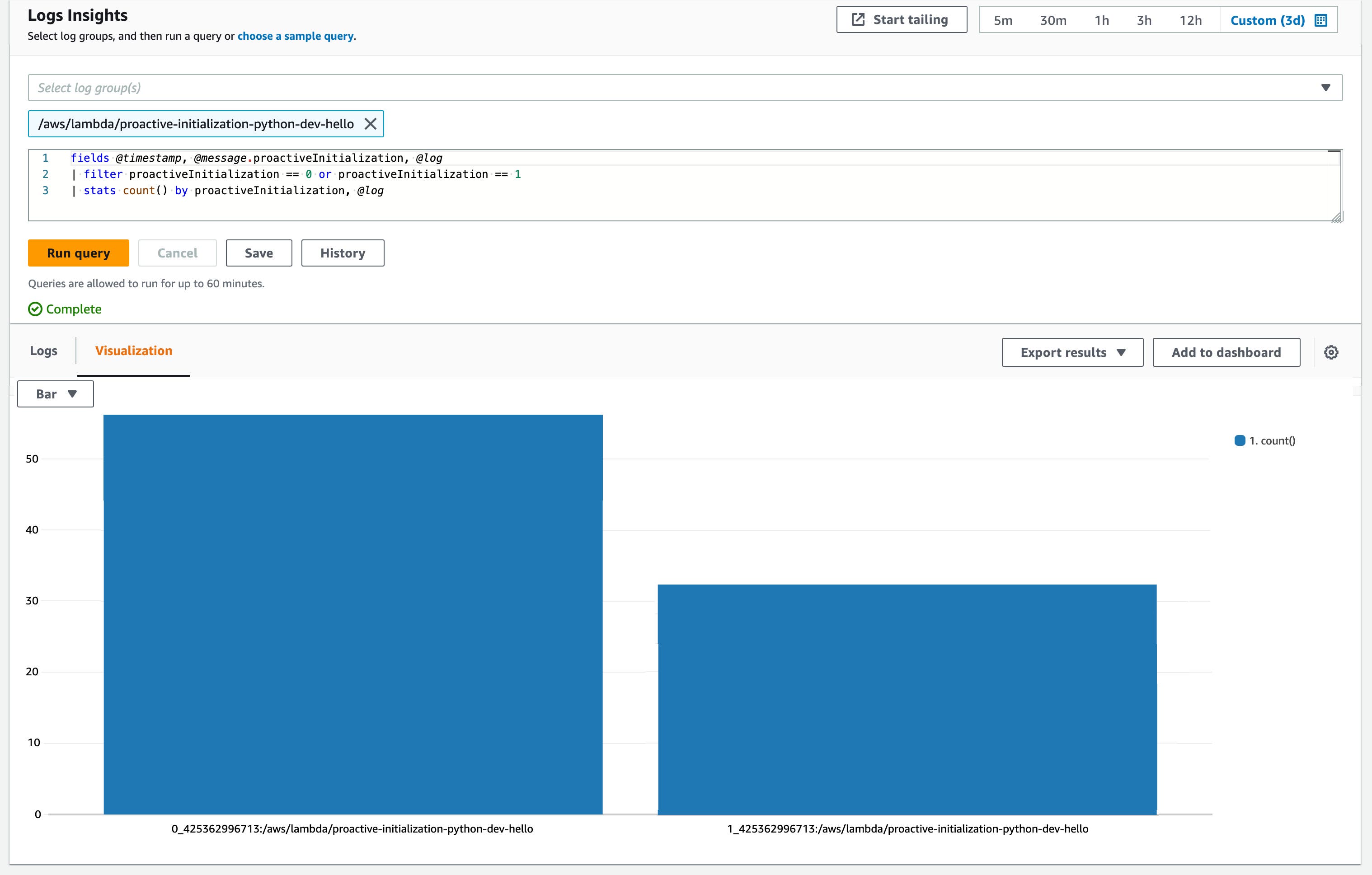Click the Start tailing external link icon
This screenshot has height=875, width=1372.
tap(858, 19)
